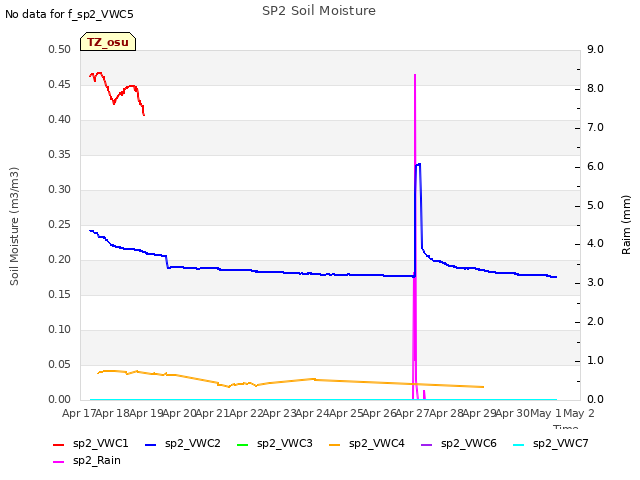The width and height of the screenshot is (640, 480).
Task: Click the Soil Moisture (m3/m3) axis label
Action: tap(14, 226)
